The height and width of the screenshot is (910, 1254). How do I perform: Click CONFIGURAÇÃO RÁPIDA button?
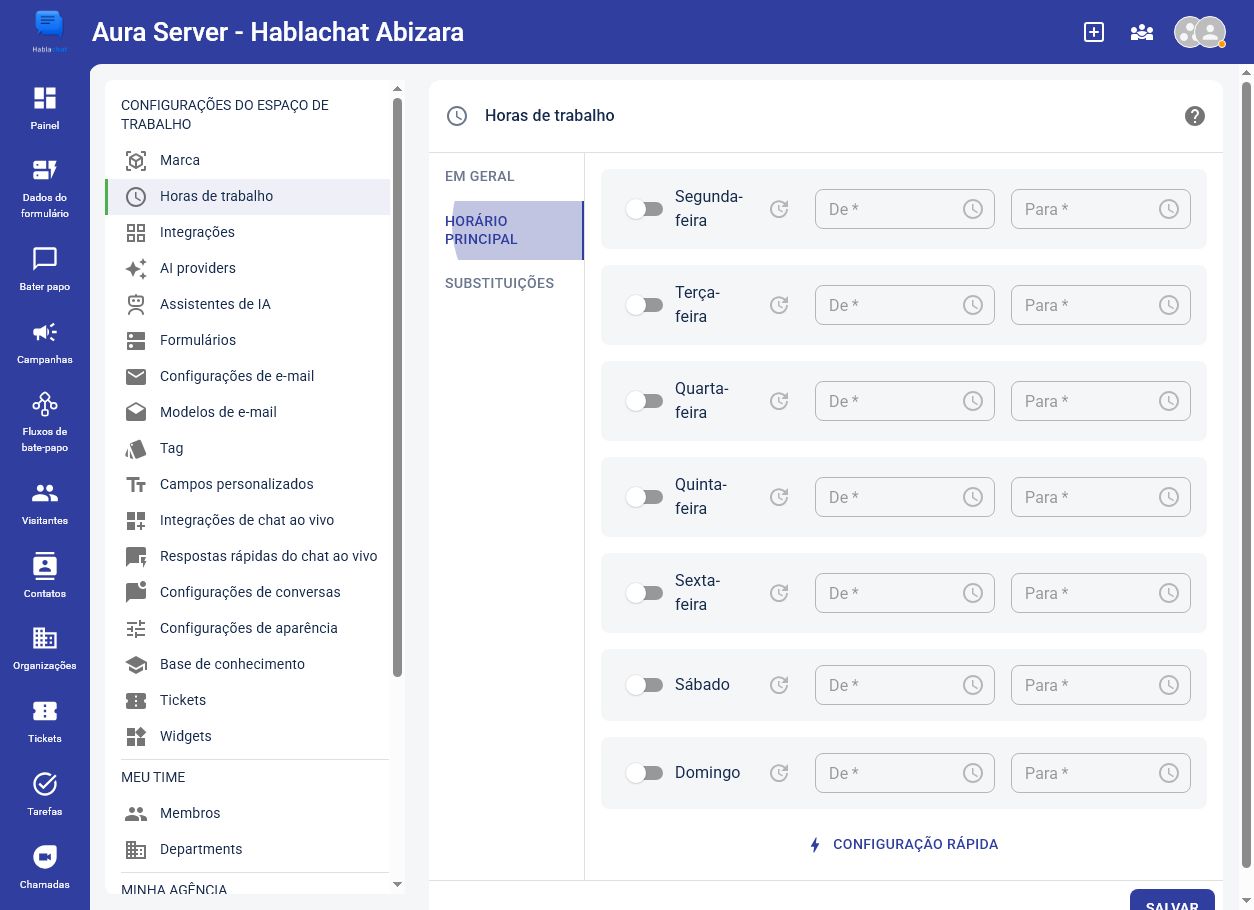coord(904,844)
